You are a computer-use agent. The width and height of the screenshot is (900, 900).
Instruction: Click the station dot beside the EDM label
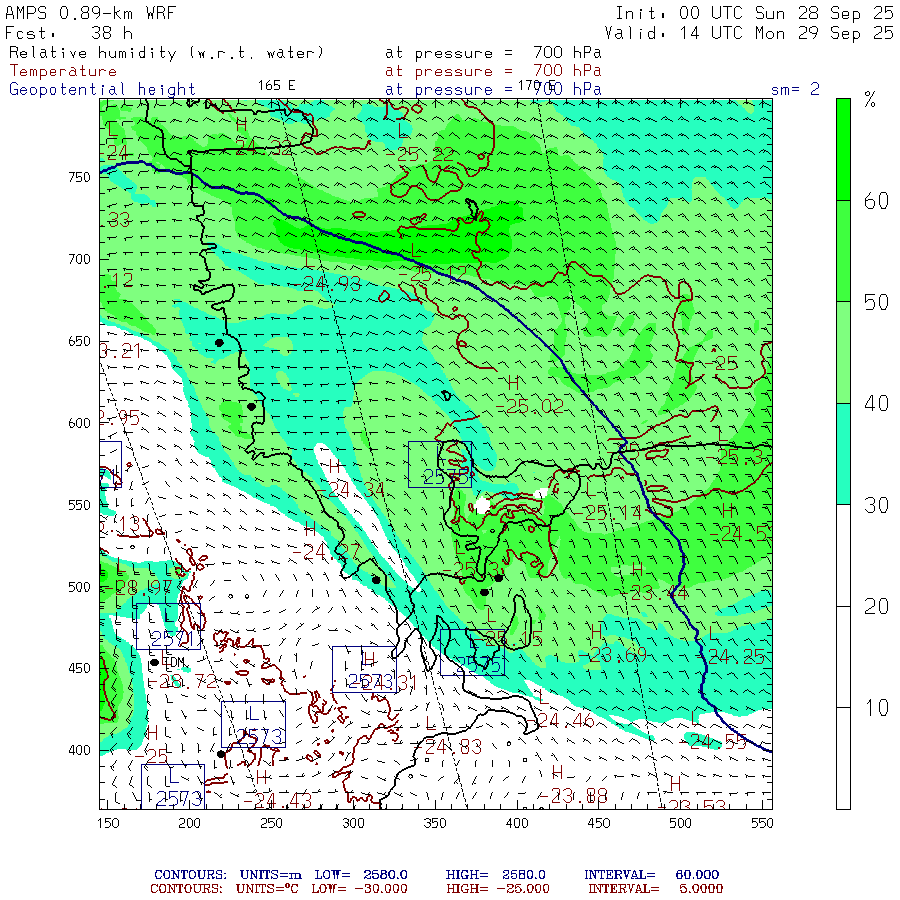click(x=154, y=662)
